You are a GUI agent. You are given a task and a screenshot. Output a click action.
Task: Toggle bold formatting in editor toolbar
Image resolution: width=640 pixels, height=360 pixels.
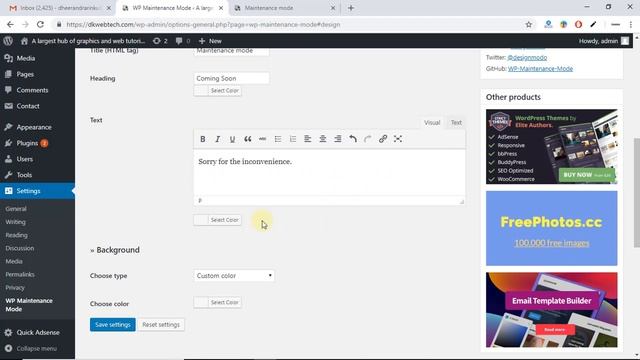click(202, 139)
